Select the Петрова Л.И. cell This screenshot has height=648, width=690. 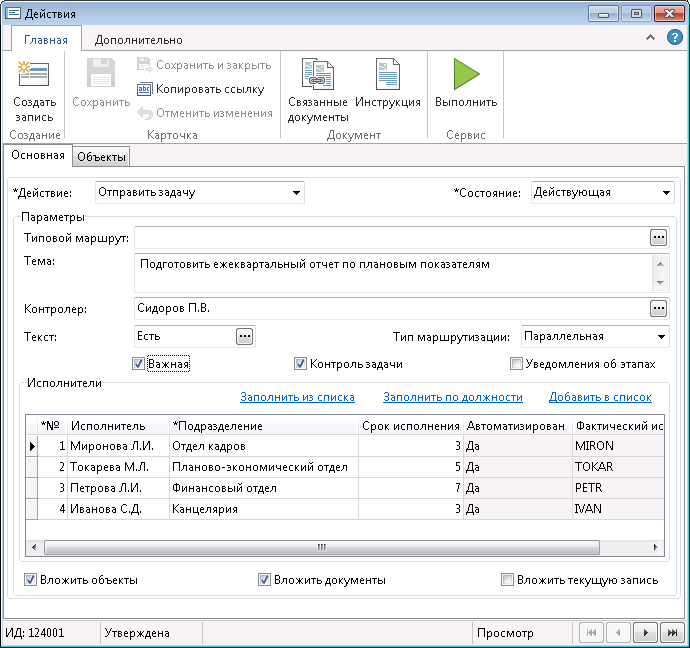[118, 488]
